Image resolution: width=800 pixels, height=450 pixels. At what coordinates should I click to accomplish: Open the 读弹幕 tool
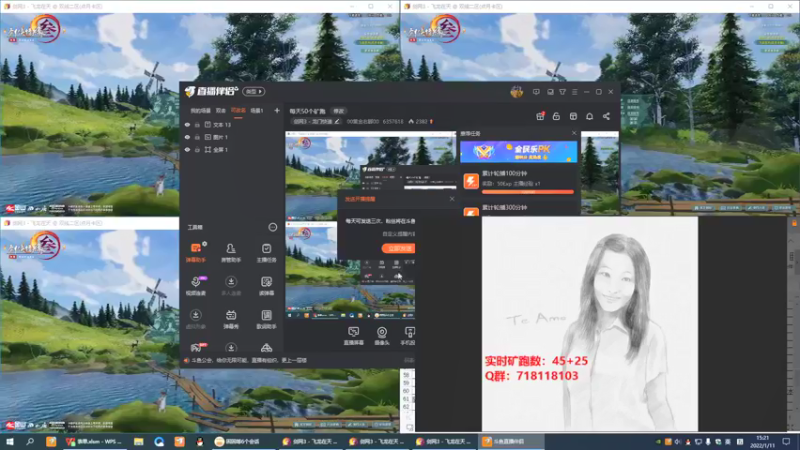pos(266,286)
